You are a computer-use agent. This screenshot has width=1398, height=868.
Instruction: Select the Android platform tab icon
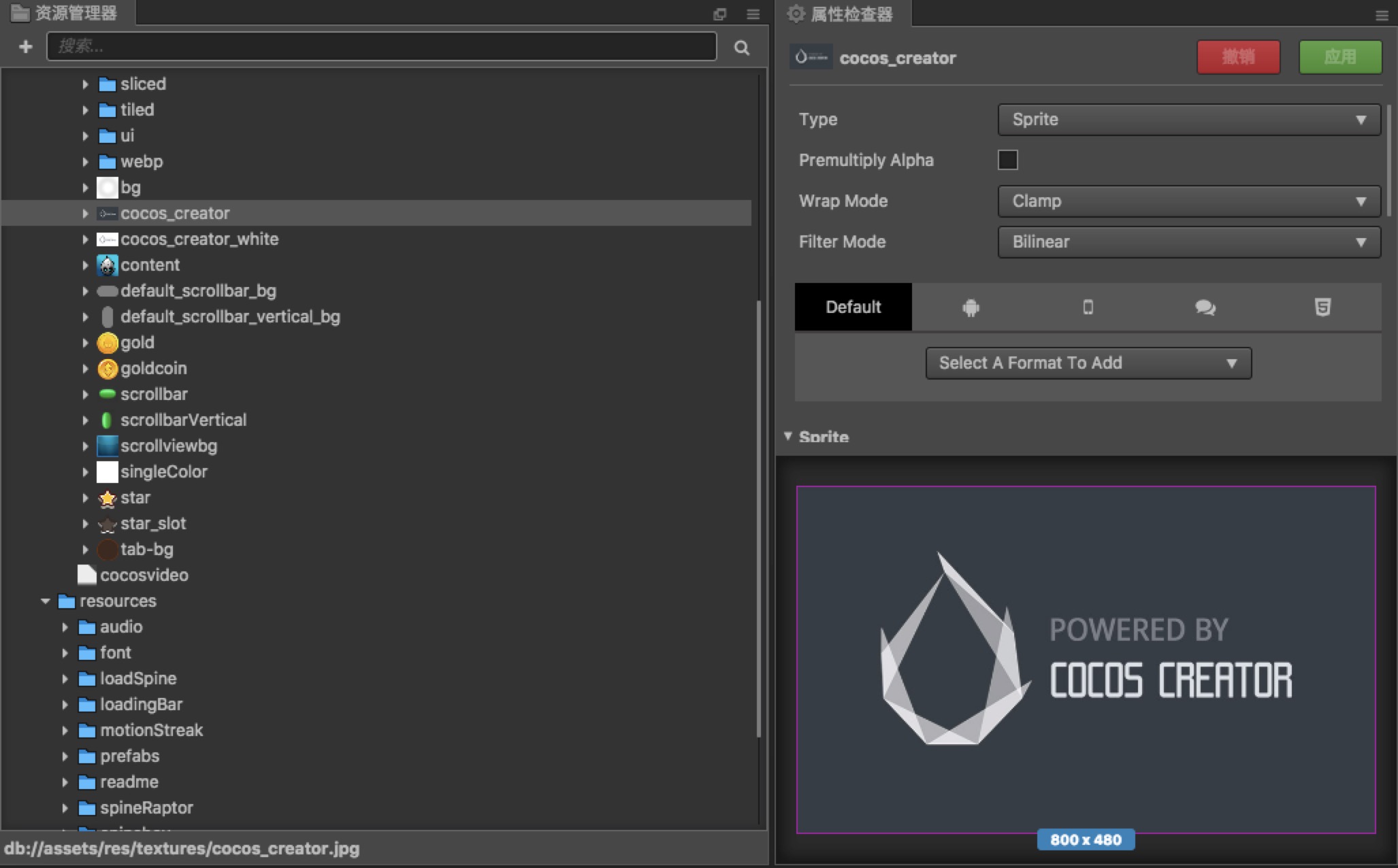[x=971, y=307]
